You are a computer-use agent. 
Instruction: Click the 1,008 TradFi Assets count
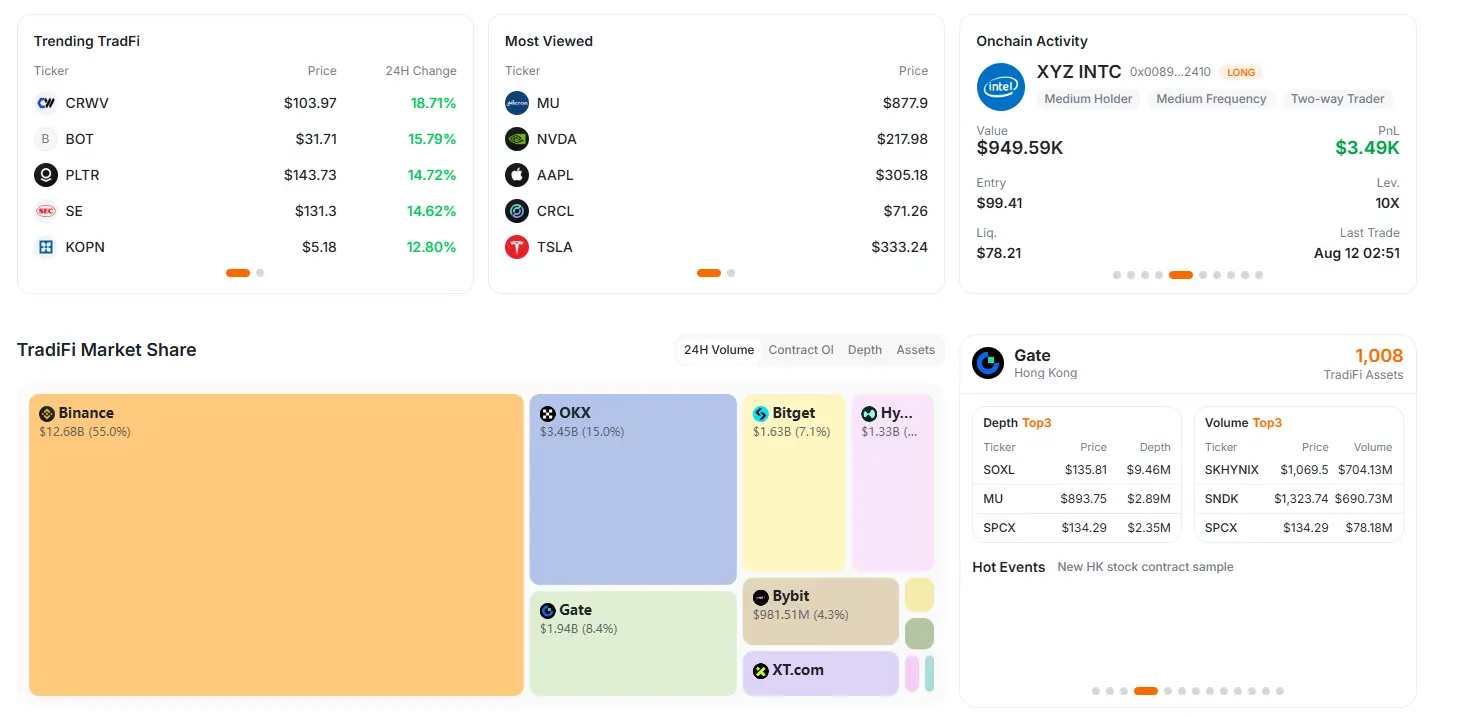pos(1379,356)
